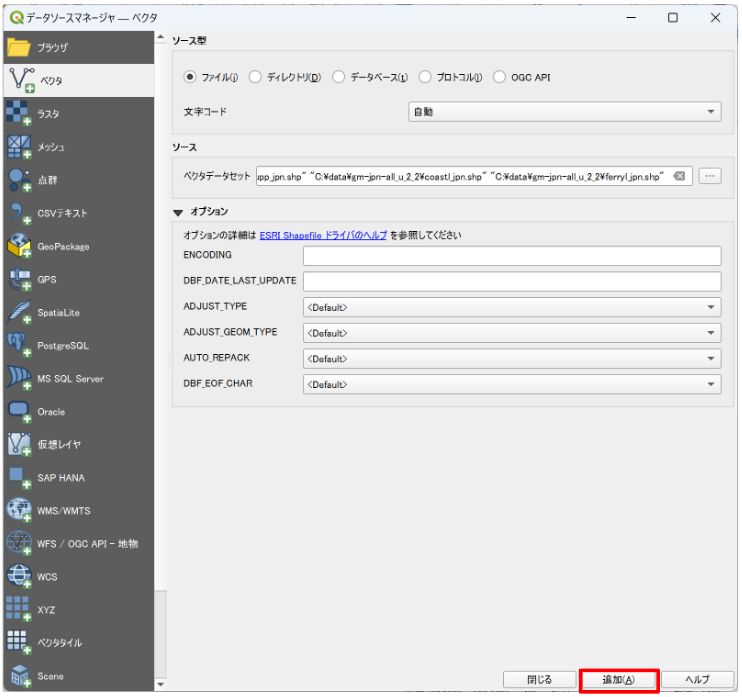
Task: Switch to the WMS/WMTS tab label
Action: click(64, 511)
